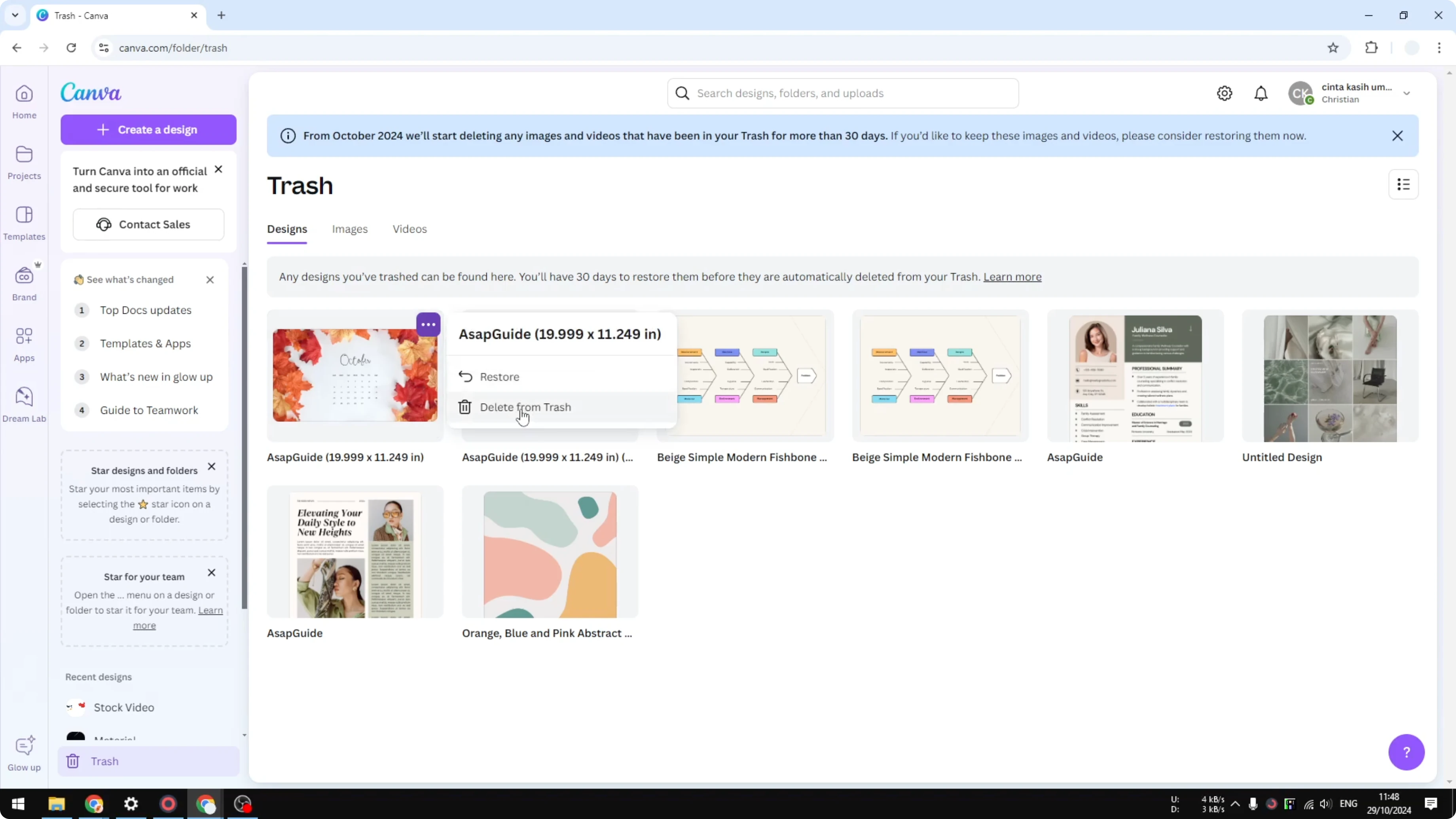Choose Restore from the context menu
Viewport: 1456px width, 819px height.
pyautogui.click(x=499, y=376)
